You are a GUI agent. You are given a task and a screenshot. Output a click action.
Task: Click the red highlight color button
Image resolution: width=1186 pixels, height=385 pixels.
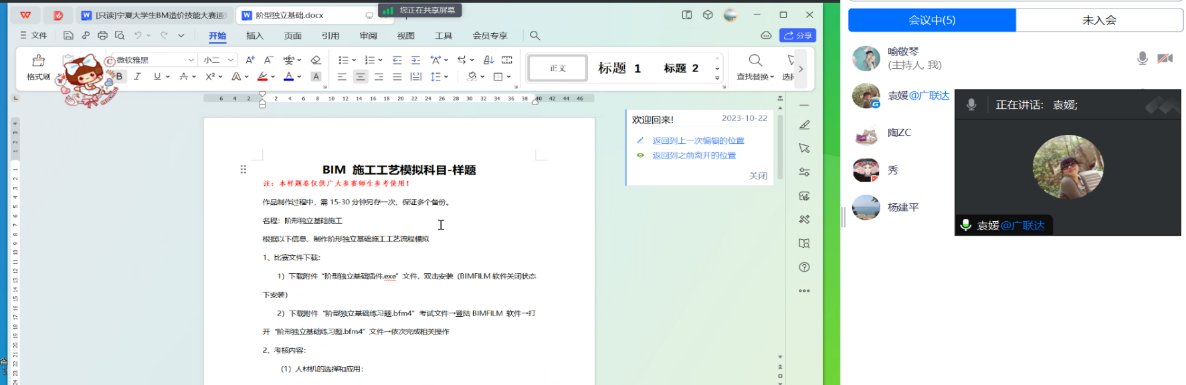point(262,76)
